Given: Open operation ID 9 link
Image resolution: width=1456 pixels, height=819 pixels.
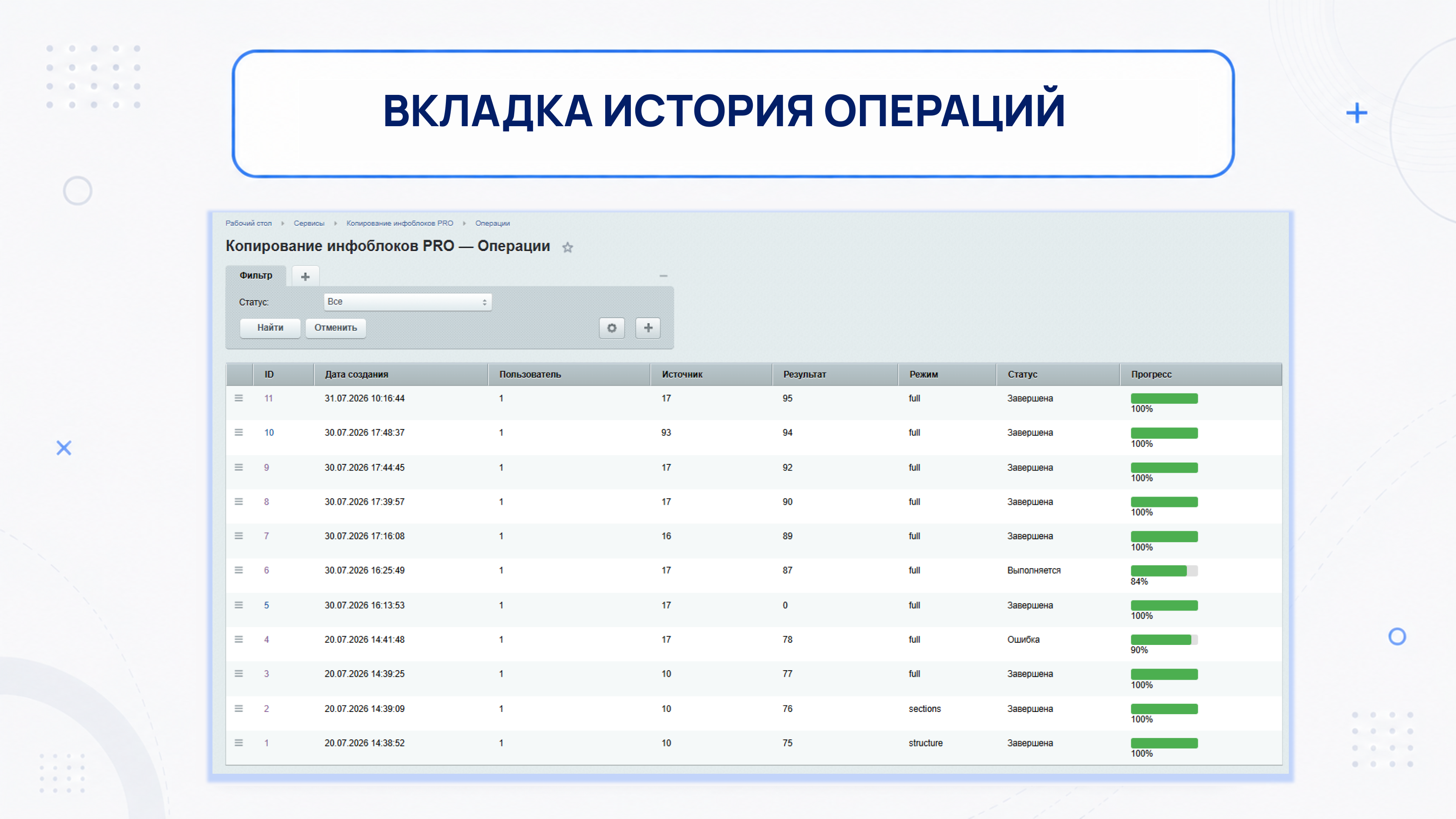Looking at the screenshot, I should tap(266, 468).
